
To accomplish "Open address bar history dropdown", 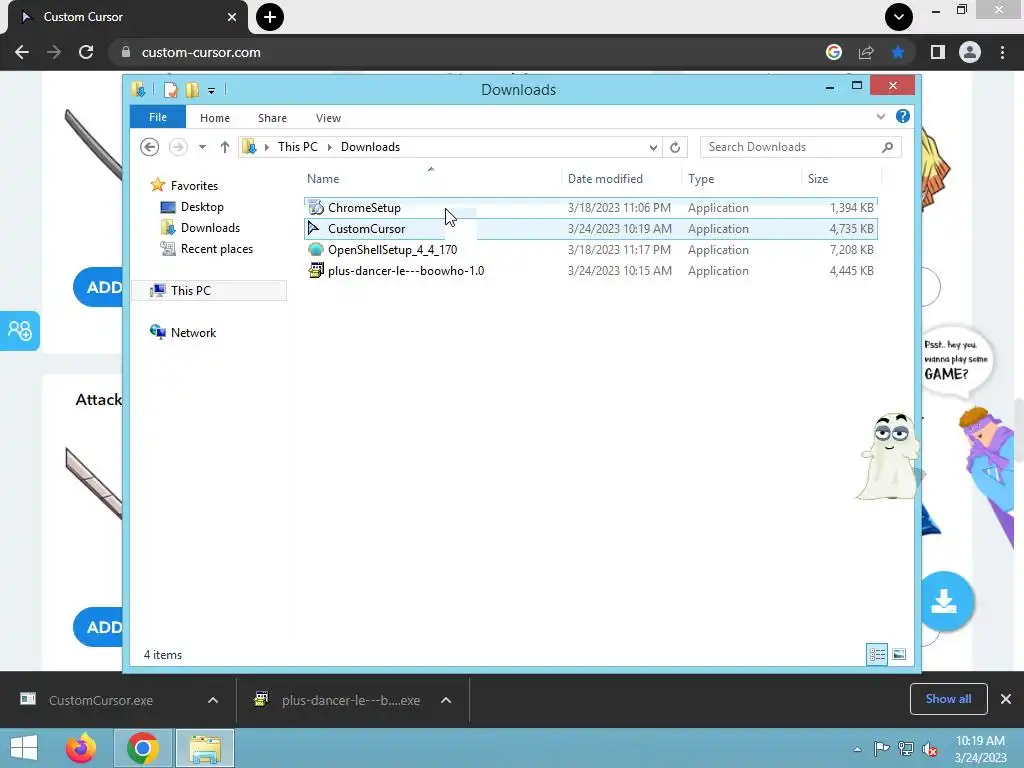I will click(653, 148).
